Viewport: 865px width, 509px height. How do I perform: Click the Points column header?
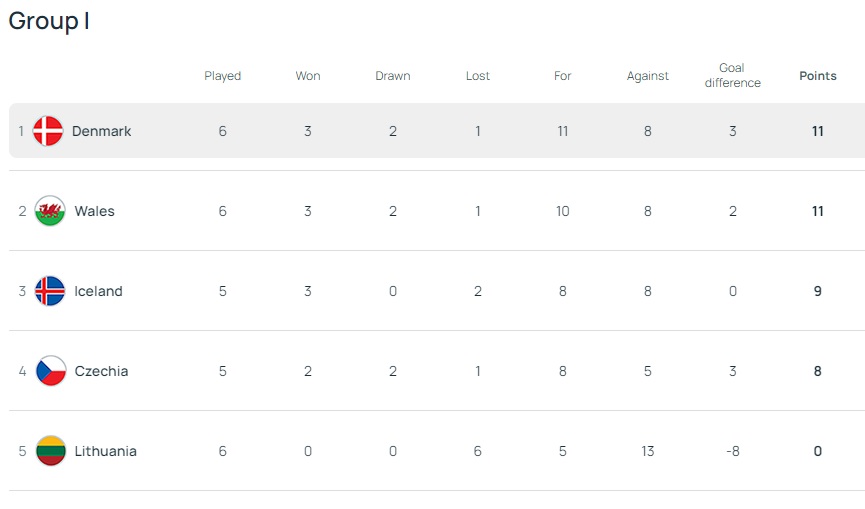(818, 76)
